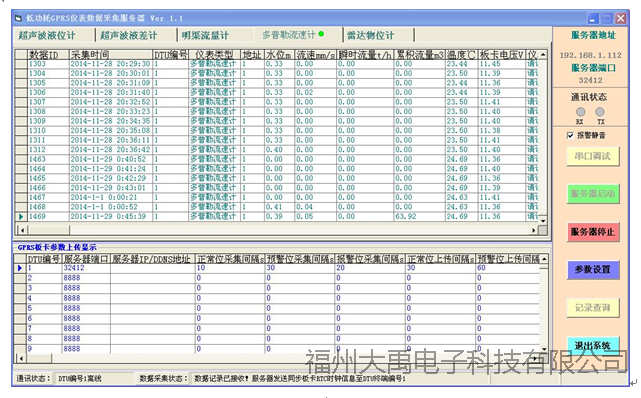Click water level 0.40 in row 1312
This screenshot has width=641, height=398.
279,150
